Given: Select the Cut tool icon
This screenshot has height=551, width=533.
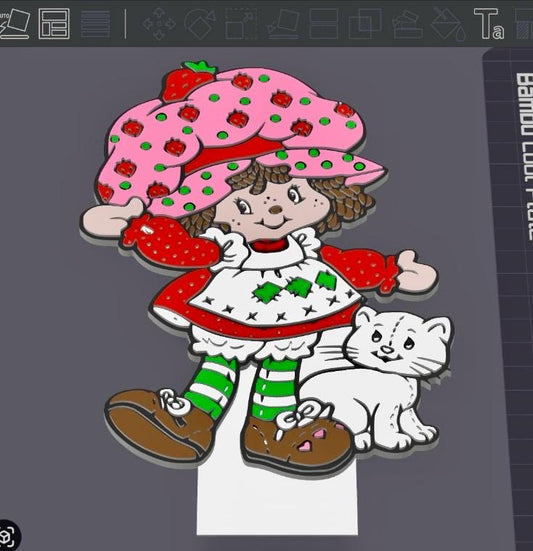Looking at the screenshot, I should pos(324,24).
